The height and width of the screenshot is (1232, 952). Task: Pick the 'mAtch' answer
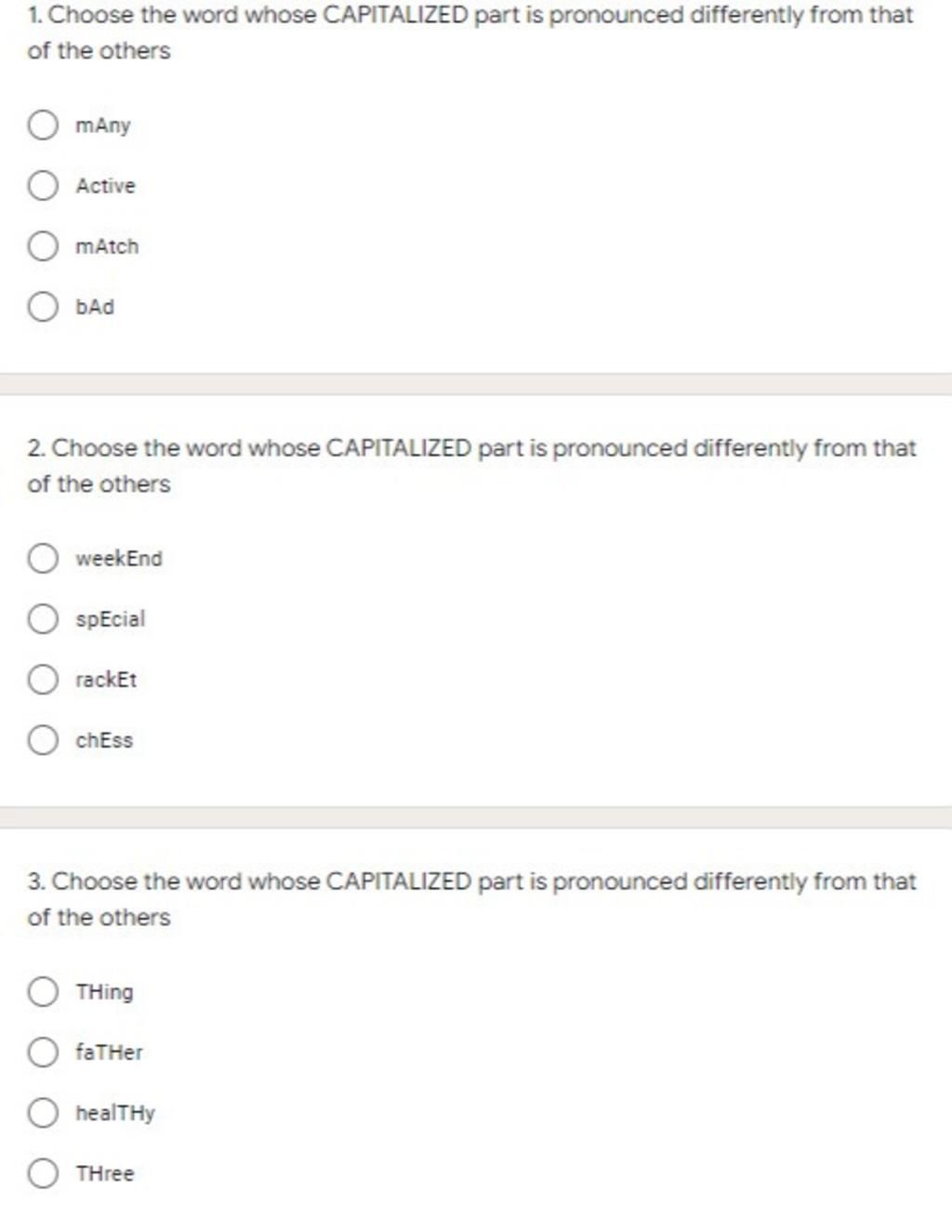[43, 246]
